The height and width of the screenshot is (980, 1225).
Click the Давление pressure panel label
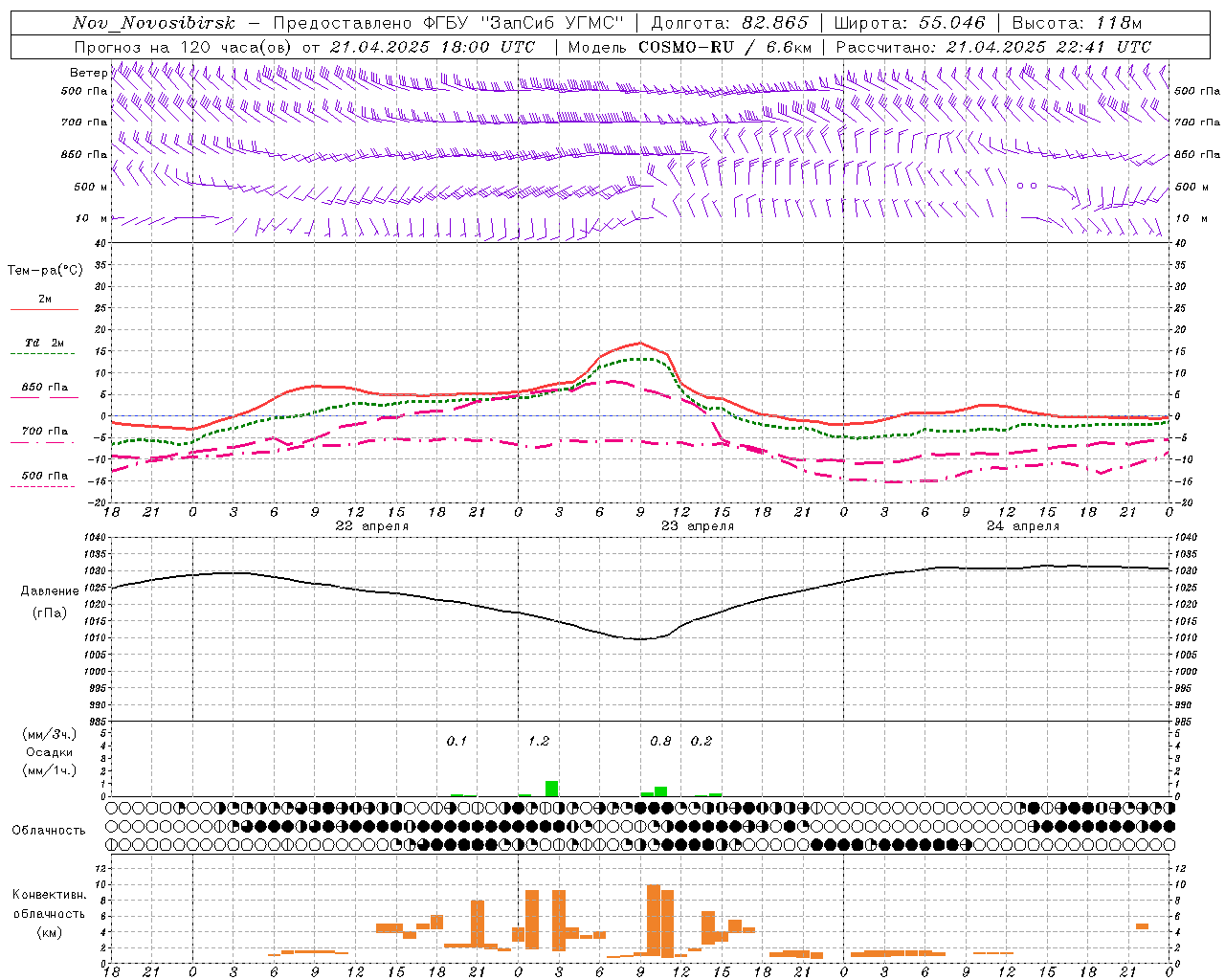tap(50, 591)
